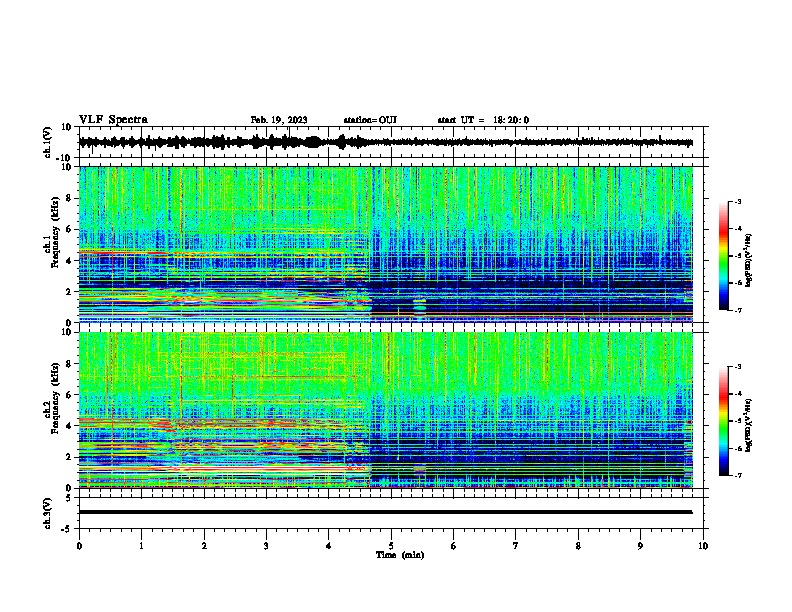Click the "Time (min)" x-axis label
Image resolution: width=792 pixels, height=612 pixels.
[x=400, y=555]
